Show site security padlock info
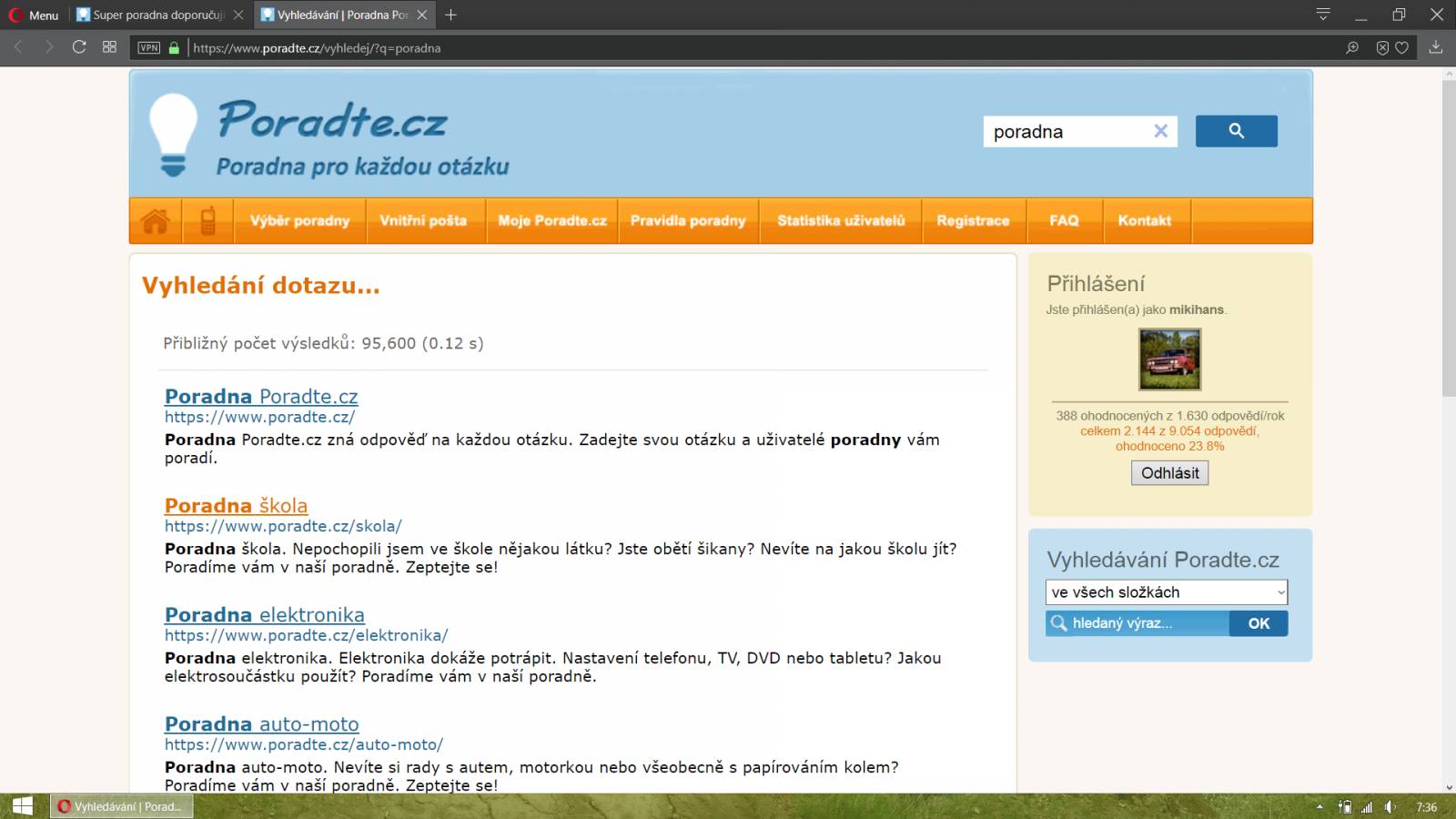The height and width of the screenshot is (819, 1456). click(174, 47)
